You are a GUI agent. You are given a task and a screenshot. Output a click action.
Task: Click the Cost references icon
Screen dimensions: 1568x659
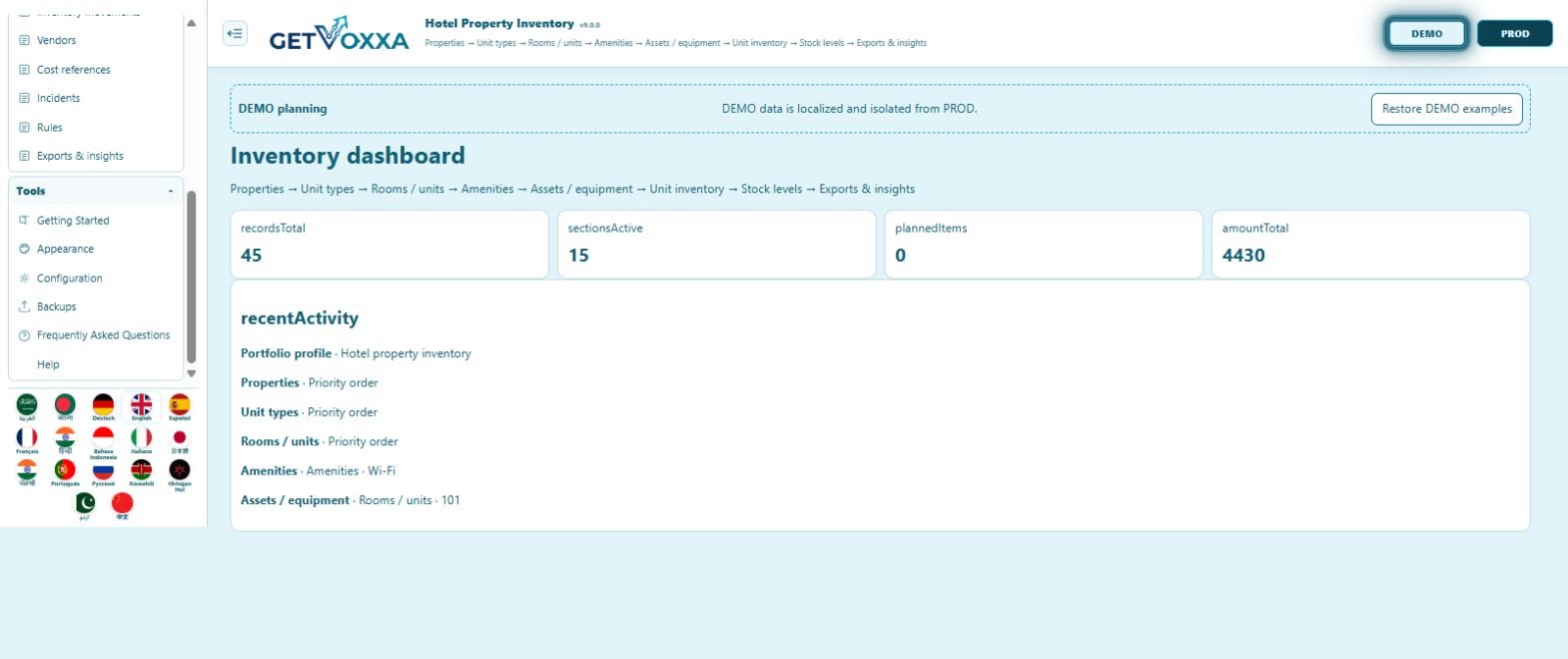click(24, 70)
